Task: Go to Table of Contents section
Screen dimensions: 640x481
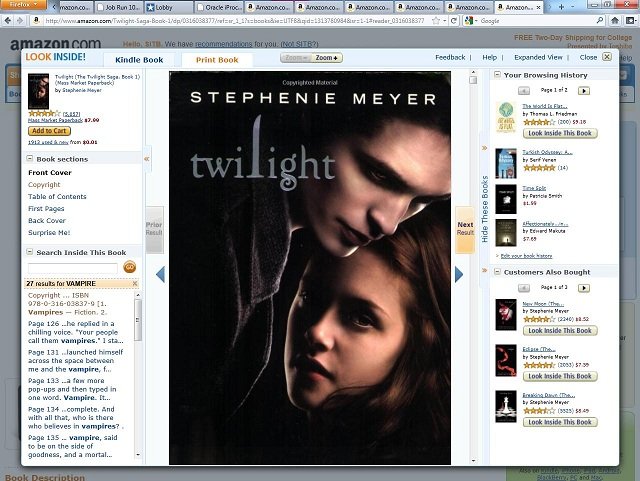Action: [x=57, y=196]
